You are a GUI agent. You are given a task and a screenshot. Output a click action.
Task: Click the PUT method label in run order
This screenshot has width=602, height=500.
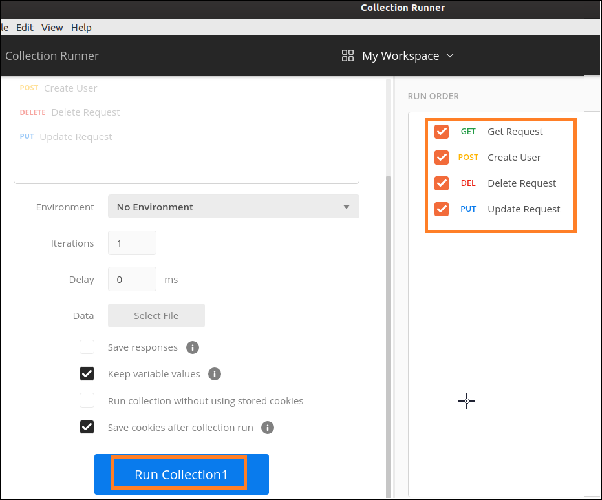tap(468, 209)
